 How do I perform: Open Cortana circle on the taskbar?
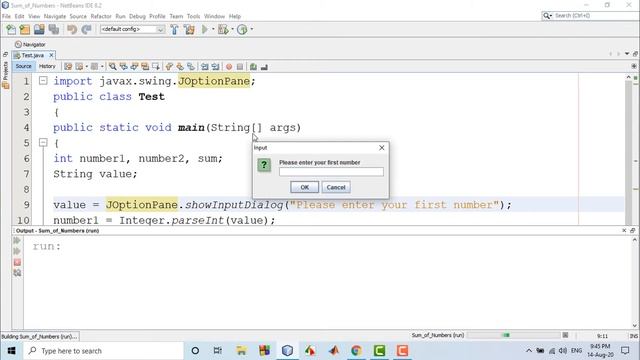pos(195,351)
